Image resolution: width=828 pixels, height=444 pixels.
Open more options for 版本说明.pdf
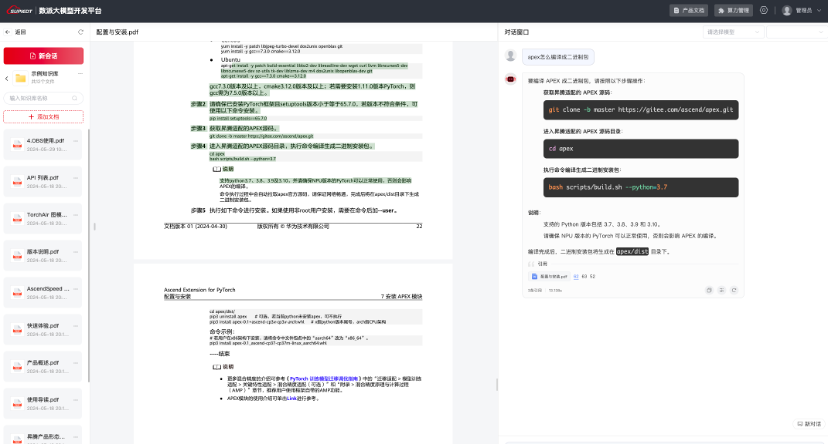pos(76,252)
